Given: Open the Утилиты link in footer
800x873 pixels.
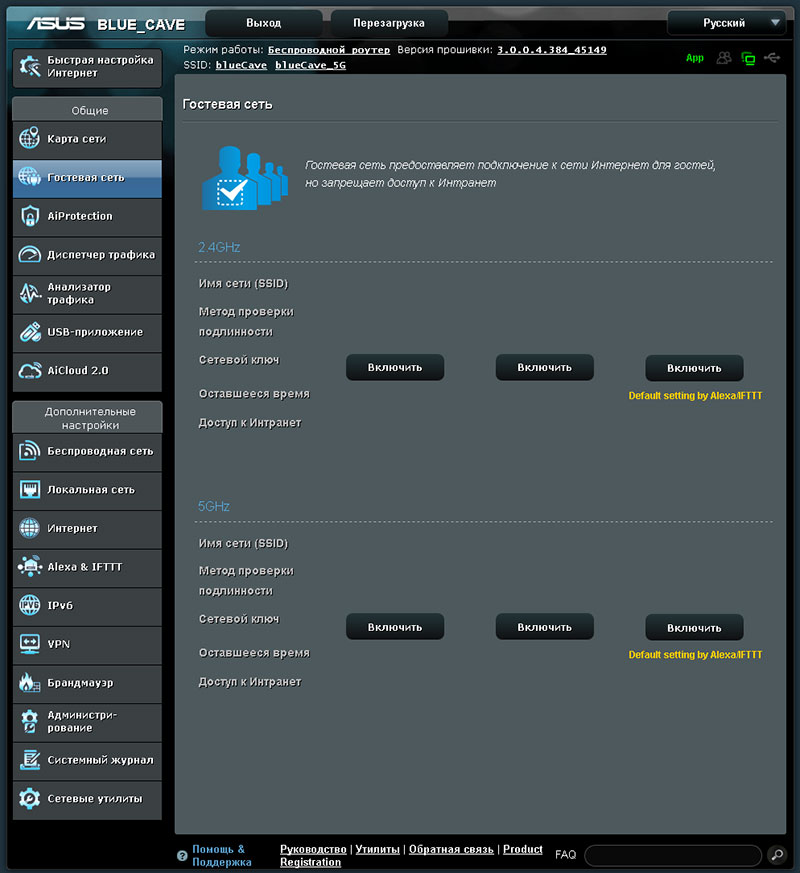Looking at the screenshot, I should click(x=377, y=849).
